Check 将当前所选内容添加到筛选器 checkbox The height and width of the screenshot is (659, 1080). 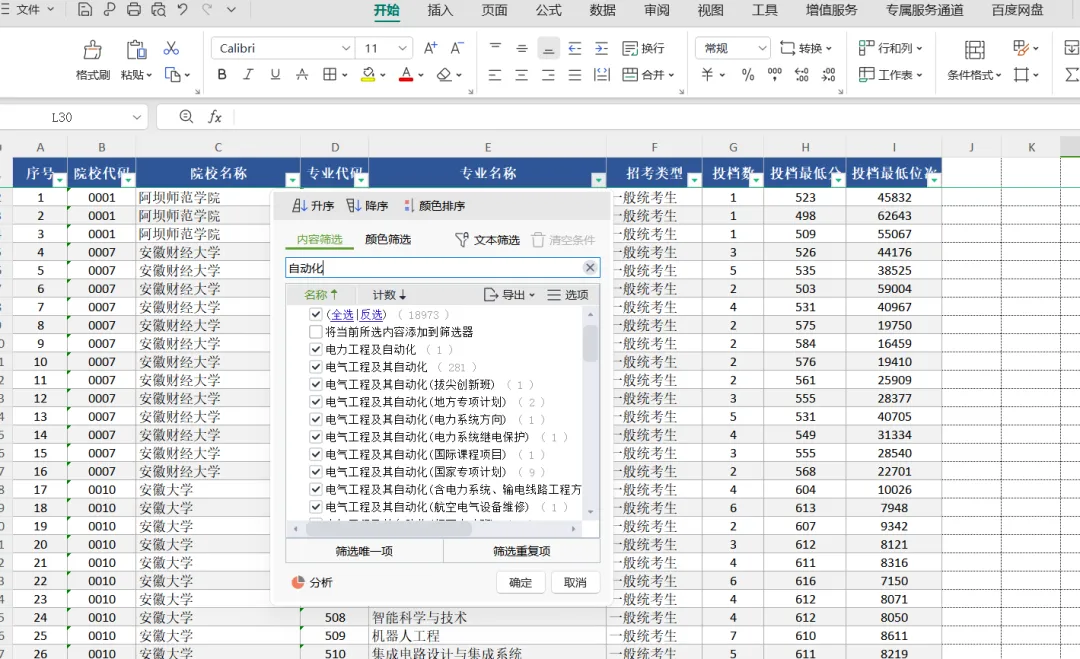click(315, 332)
